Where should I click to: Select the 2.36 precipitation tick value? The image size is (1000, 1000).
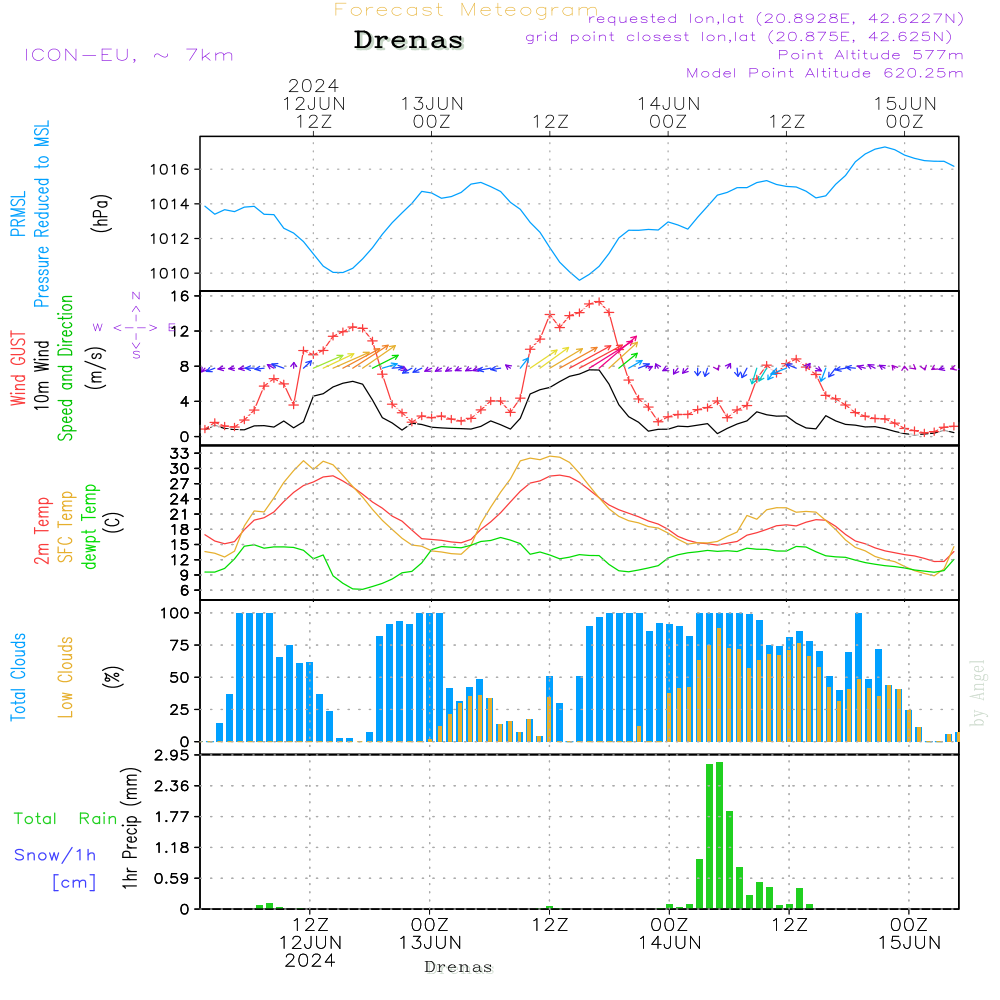pos(172,786)
